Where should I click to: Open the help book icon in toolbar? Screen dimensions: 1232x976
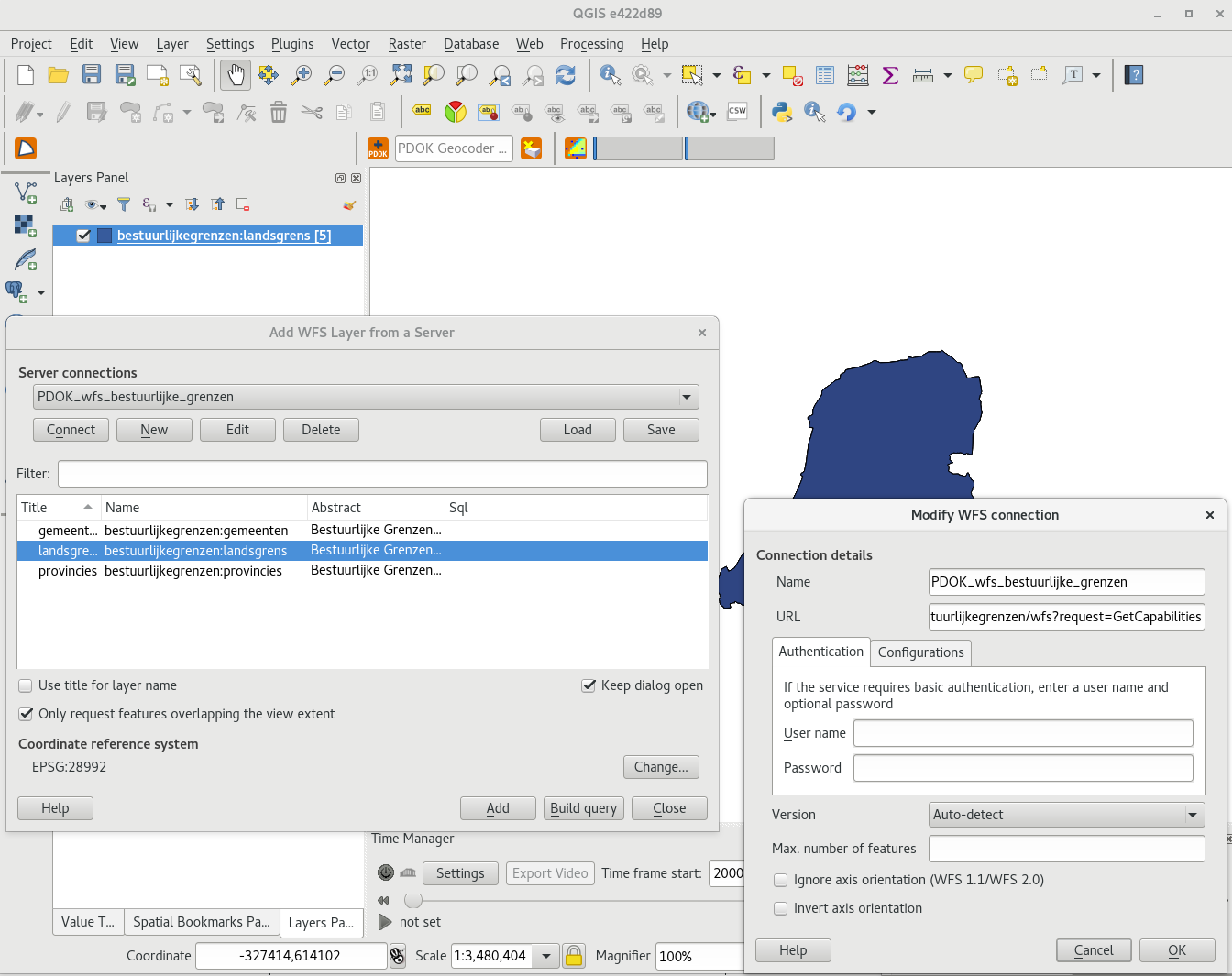(1134, 75)
